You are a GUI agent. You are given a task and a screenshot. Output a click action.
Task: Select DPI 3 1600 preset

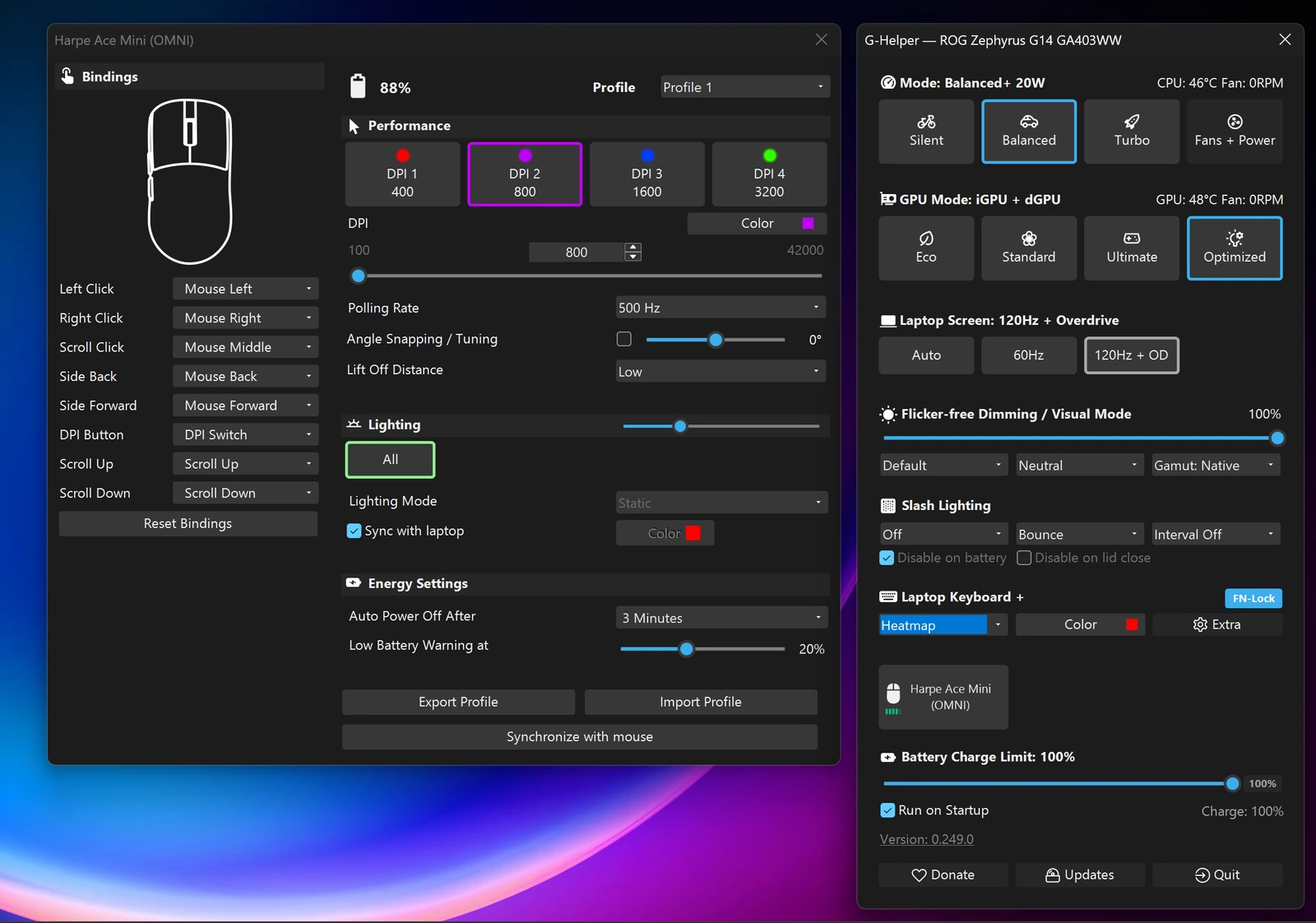[647, 174]
